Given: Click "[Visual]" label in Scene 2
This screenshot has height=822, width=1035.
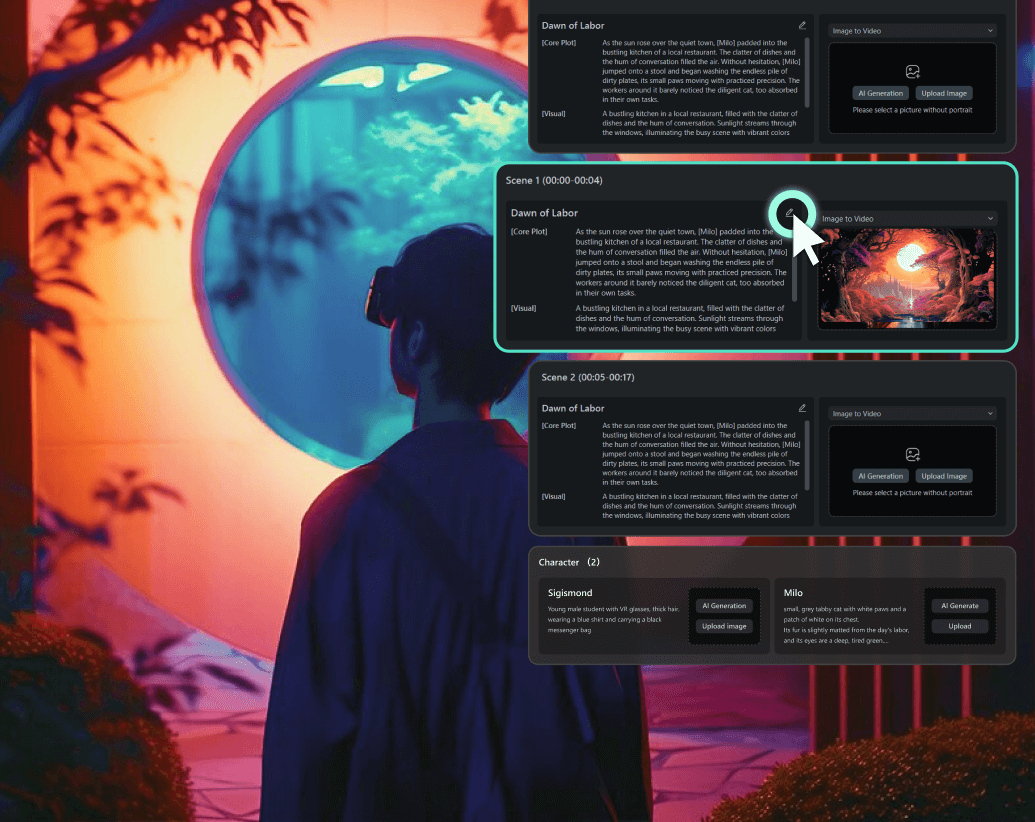Looking at the screenshot, I should 553,497.
